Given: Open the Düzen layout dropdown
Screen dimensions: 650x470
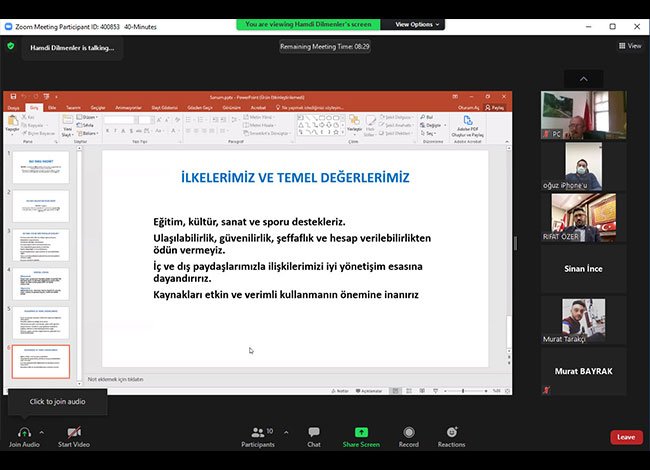Looking at the screenshot, I should [x=87, y=117].
